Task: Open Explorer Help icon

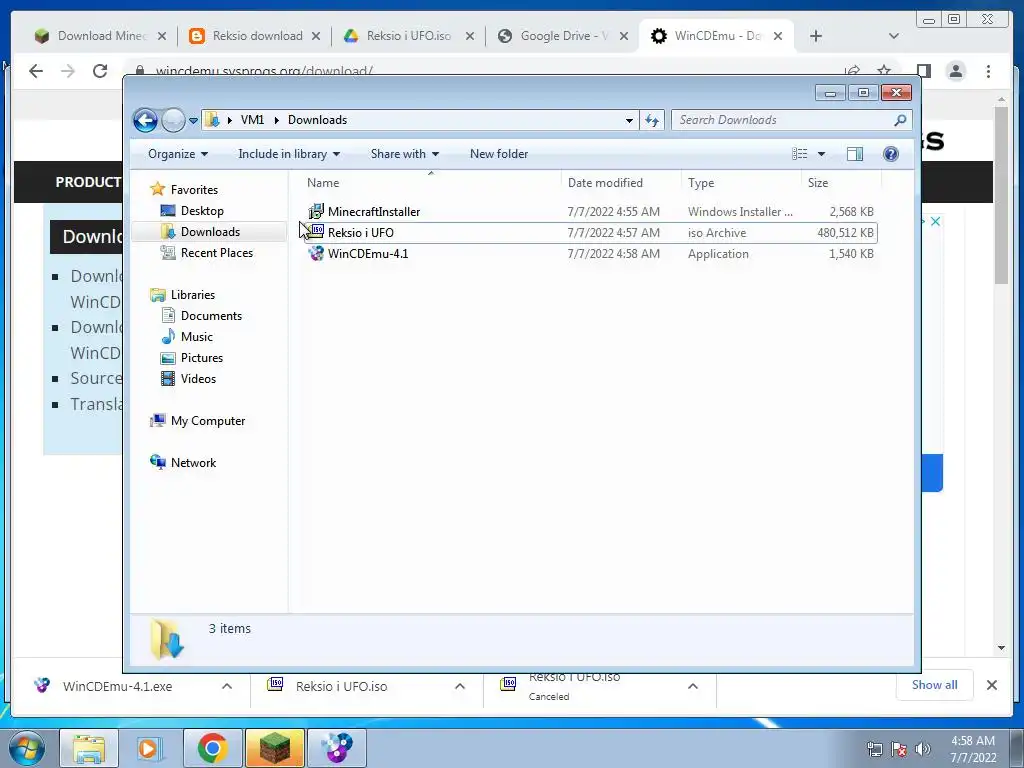Action: click(x=890, y=154)
